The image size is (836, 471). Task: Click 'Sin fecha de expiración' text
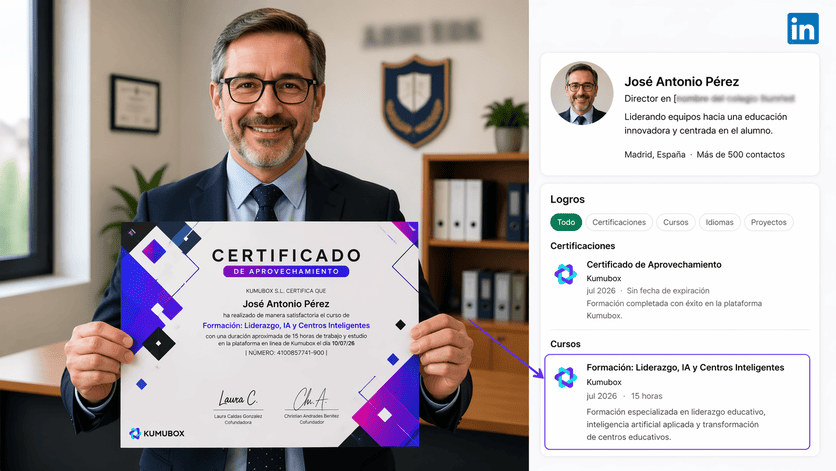tap(668, 291)
